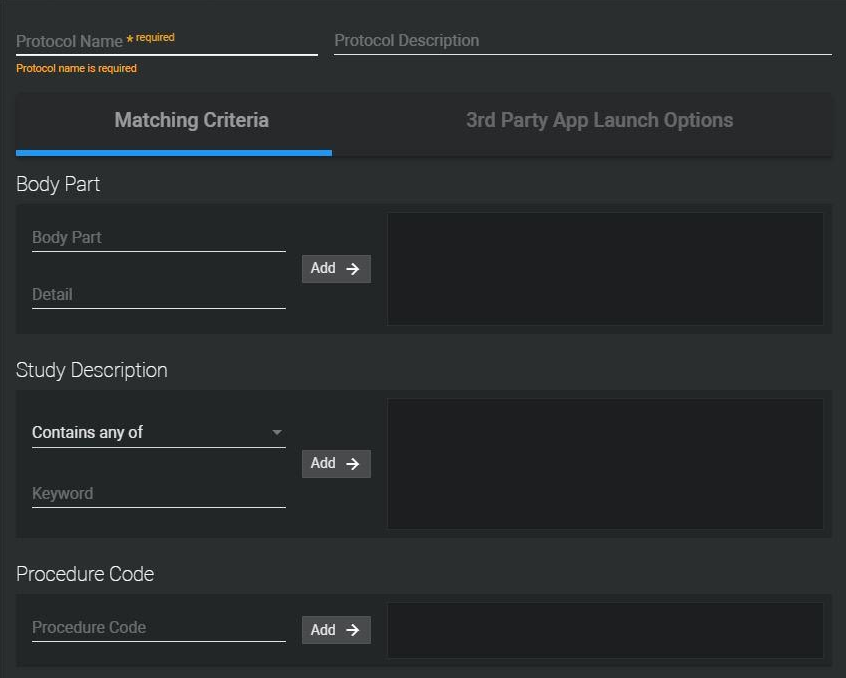Click the empty Procedure Code list box
Image resolution: width=846 pixels, height=678 pixels.
click(605, 630)
